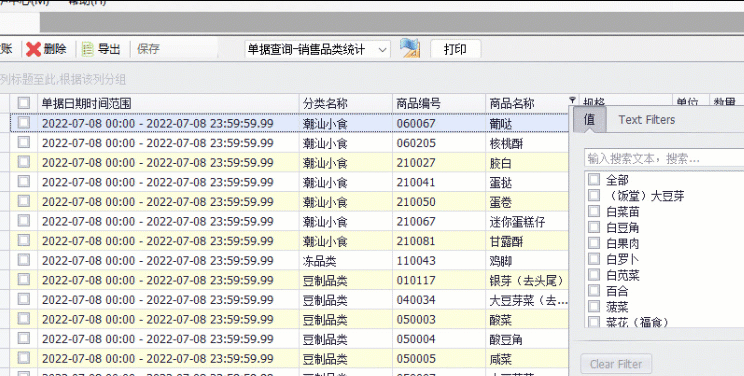Check the 白菜苗 filter checkbox
744x376 pixels.
[x=594, y=211]
